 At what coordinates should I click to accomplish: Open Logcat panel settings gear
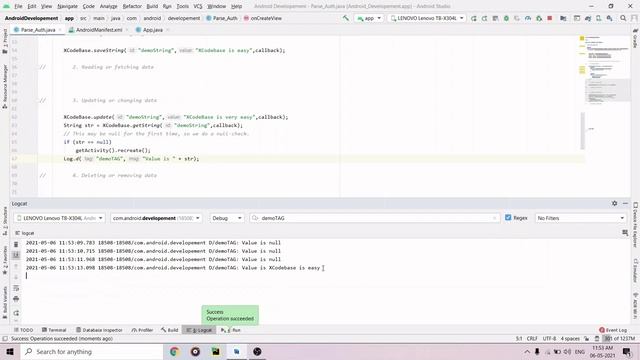[614, 203]
